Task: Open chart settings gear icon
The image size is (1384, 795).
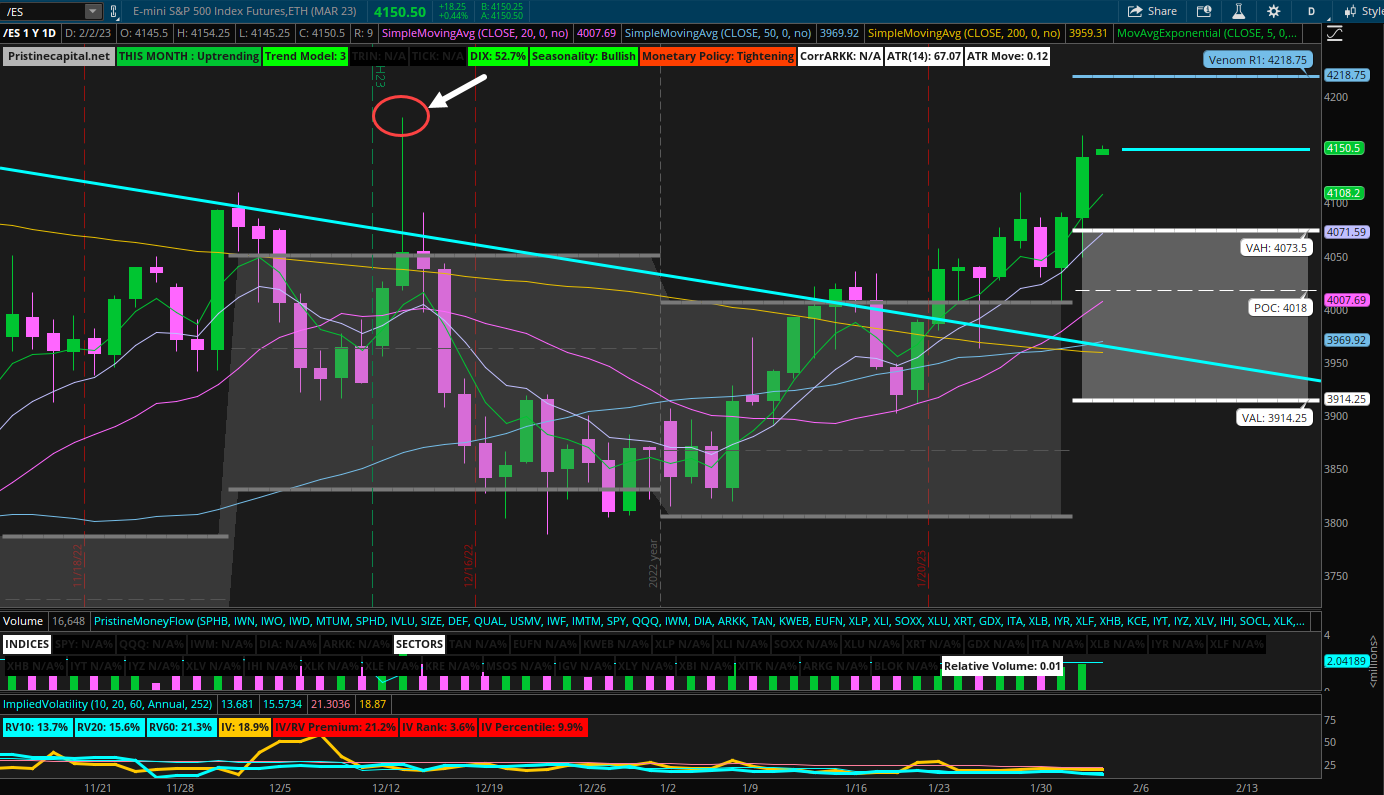Action: tap(1273, 11)
